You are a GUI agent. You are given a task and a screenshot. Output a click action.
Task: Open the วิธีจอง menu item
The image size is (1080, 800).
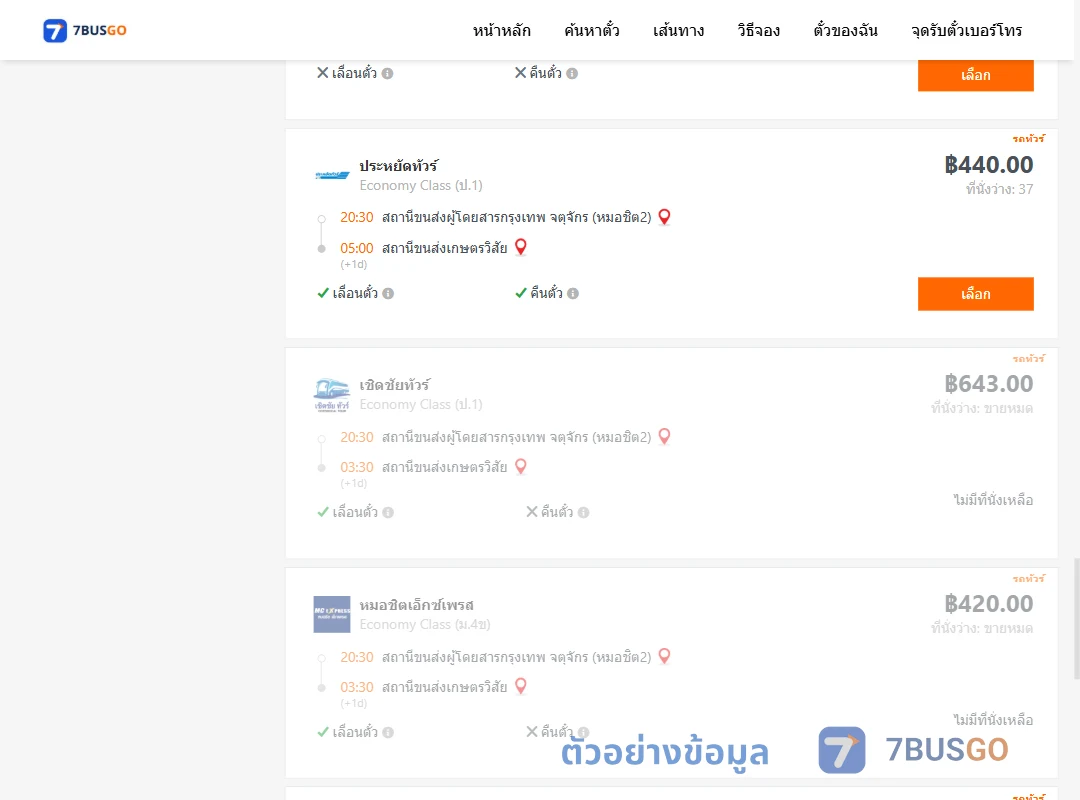758,30
